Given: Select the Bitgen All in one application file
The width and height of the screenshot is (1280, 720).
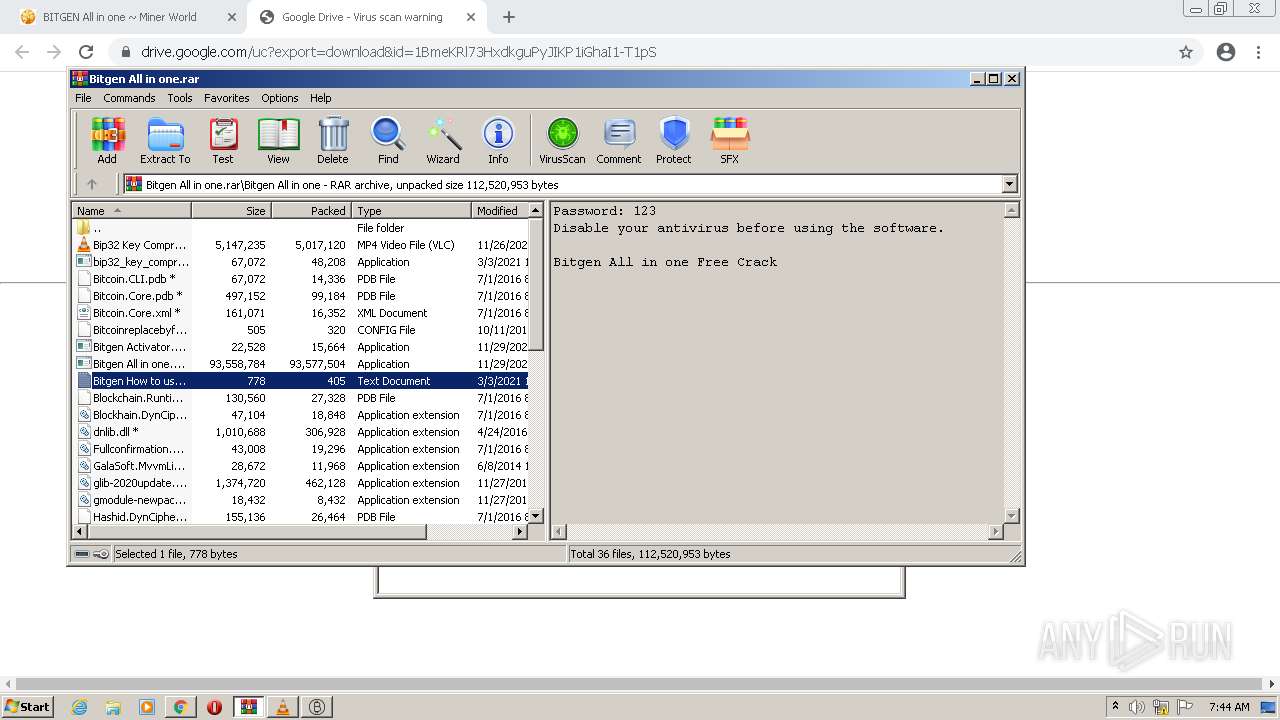Looking at the screenshot, I should click(x=300, y=364).
